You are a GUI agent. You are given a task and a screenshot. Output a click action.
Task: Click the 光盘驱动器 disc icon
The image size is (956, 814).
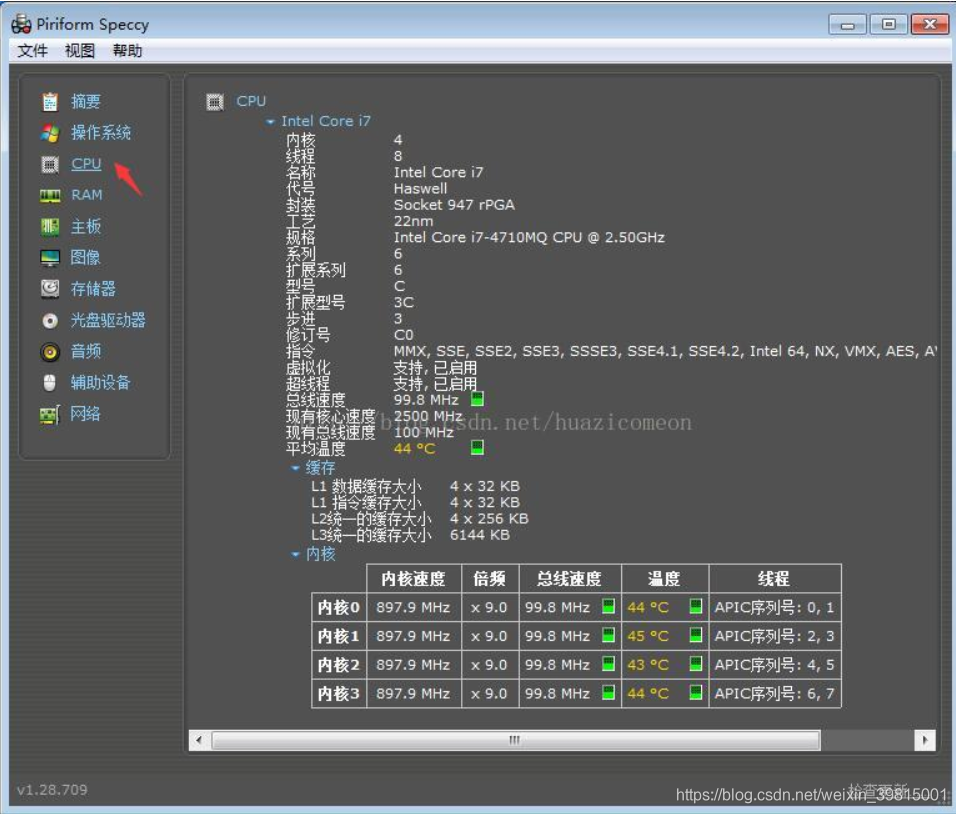(x=50, y=321)
